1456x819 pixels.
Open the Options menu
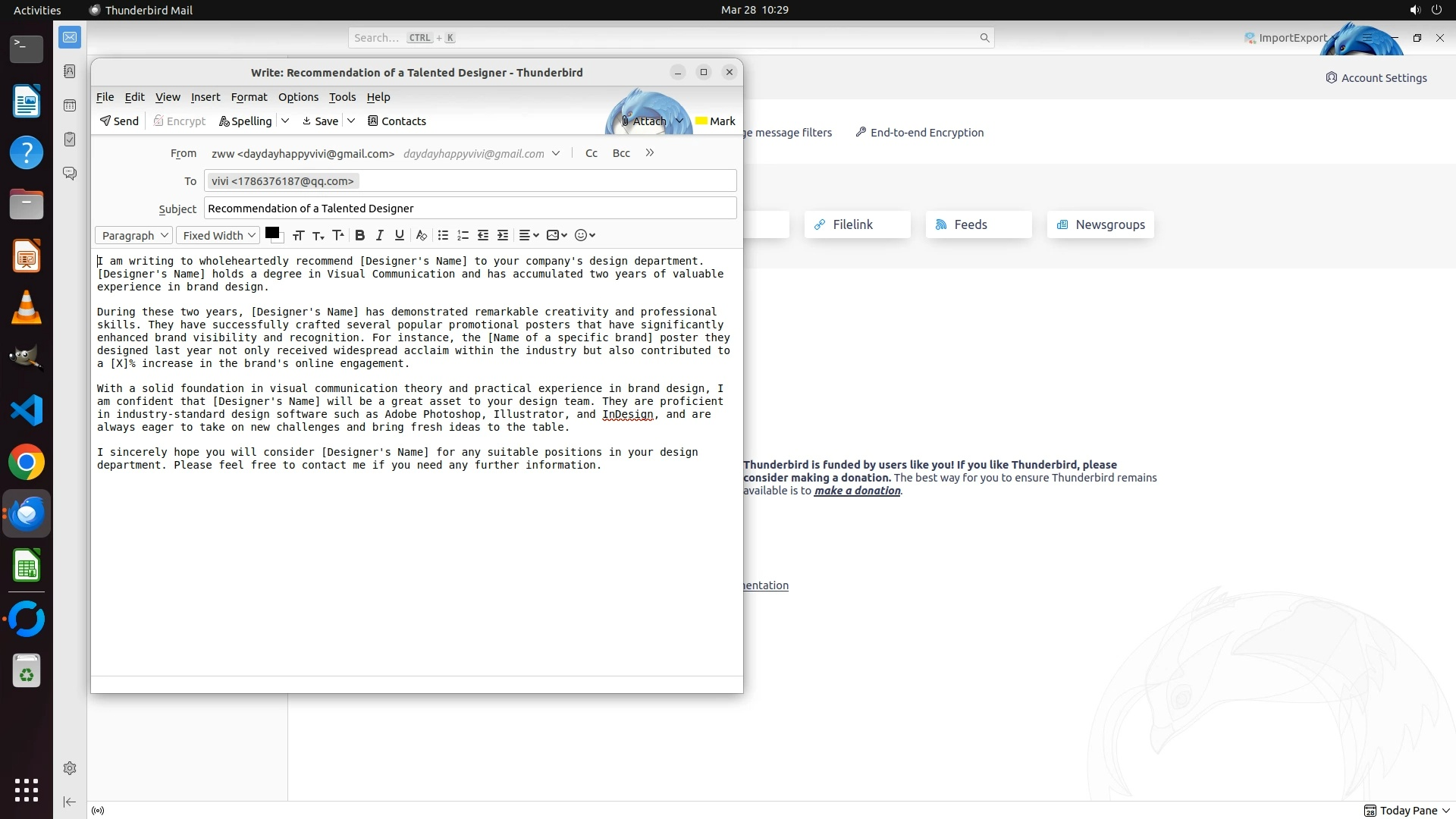(x=298, y=97)
